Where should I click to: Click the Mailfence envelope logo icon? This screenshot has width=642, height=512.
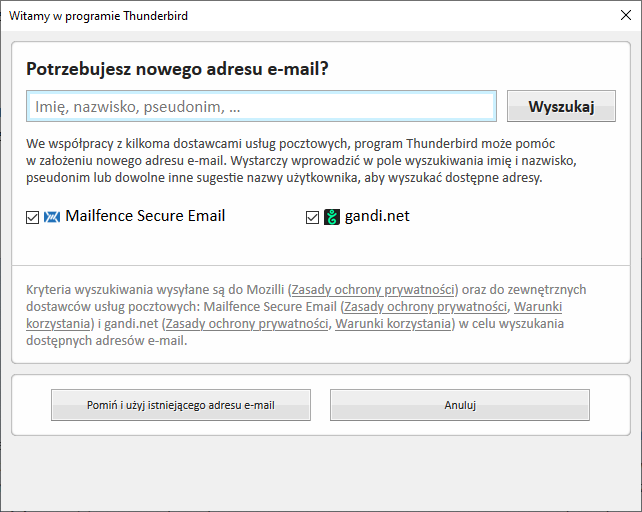(52, 217)
